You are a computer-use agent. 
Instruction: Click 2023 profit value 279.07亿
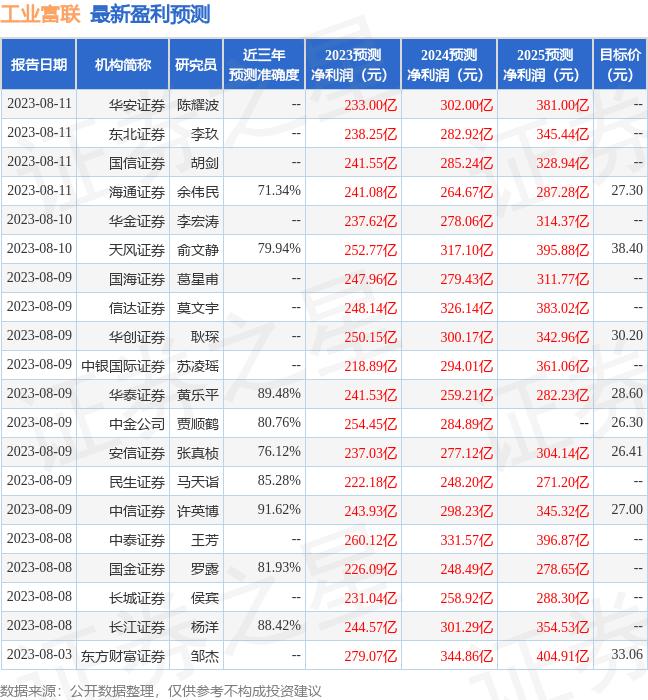[370, 657]
